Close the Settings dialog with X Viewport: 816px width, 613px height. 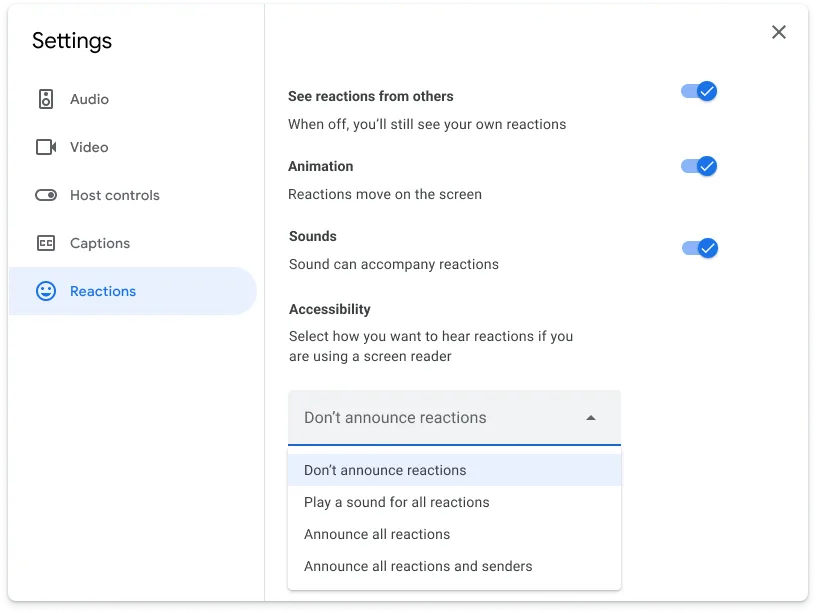click(x=779, y=32)
